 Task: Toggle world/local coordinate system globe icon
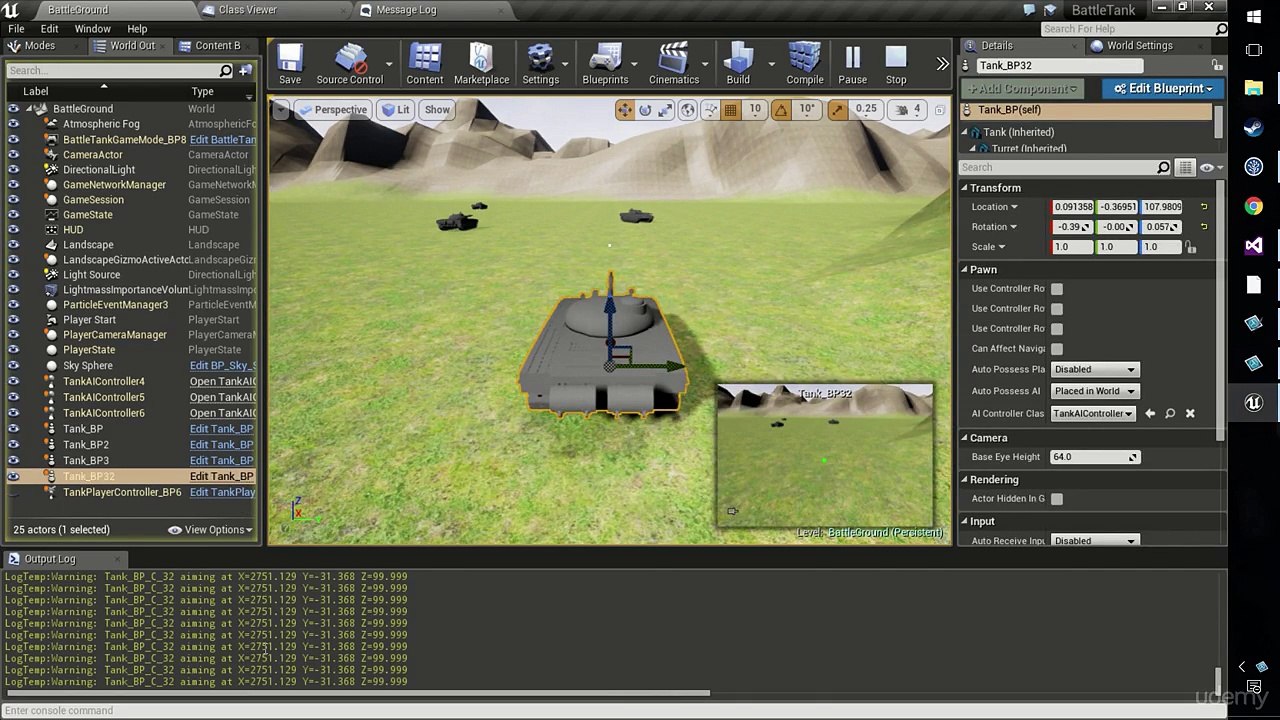point(688,109)
